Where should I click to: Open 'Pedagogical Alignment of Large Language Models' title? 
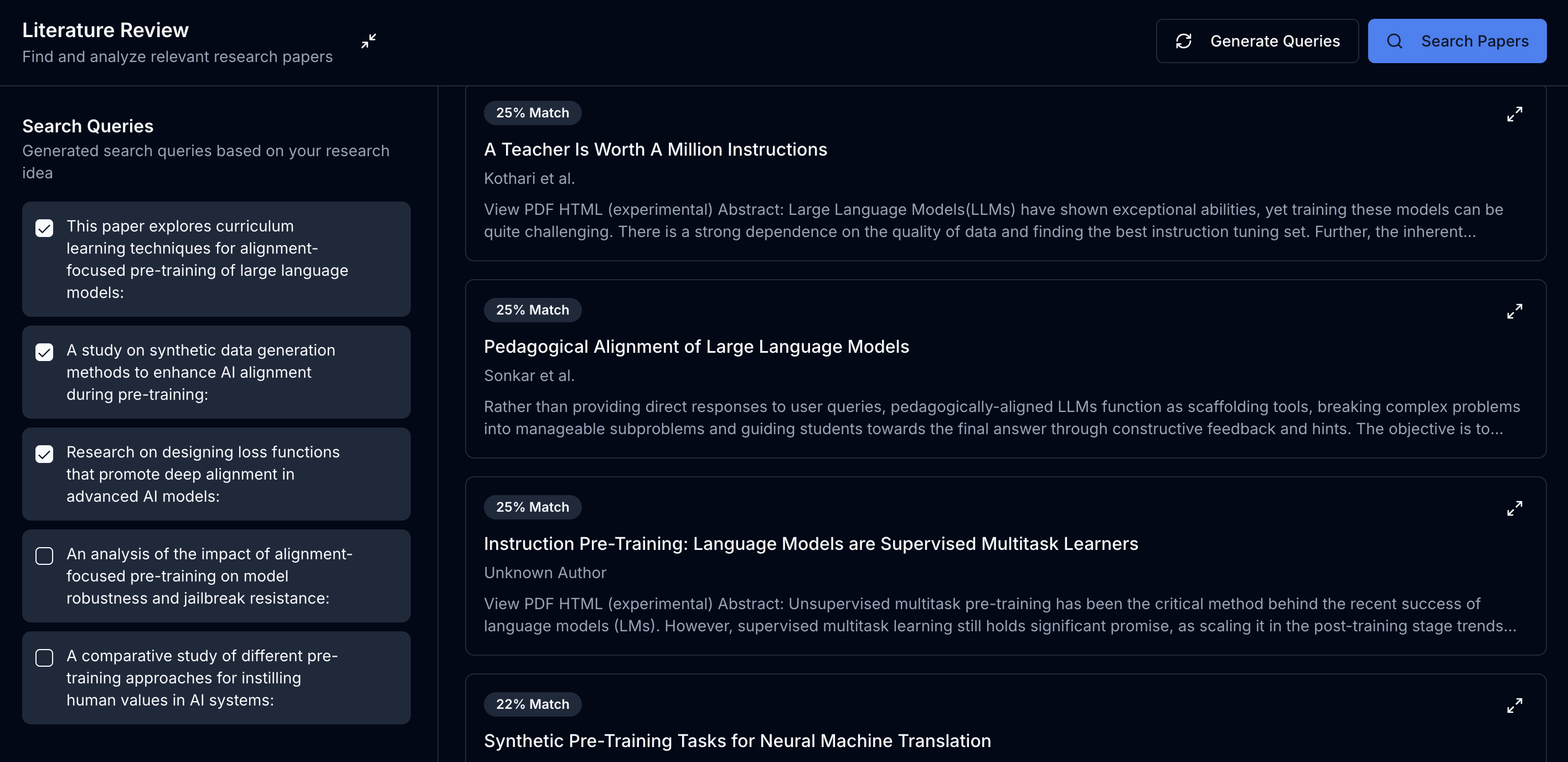click(697, 346)
